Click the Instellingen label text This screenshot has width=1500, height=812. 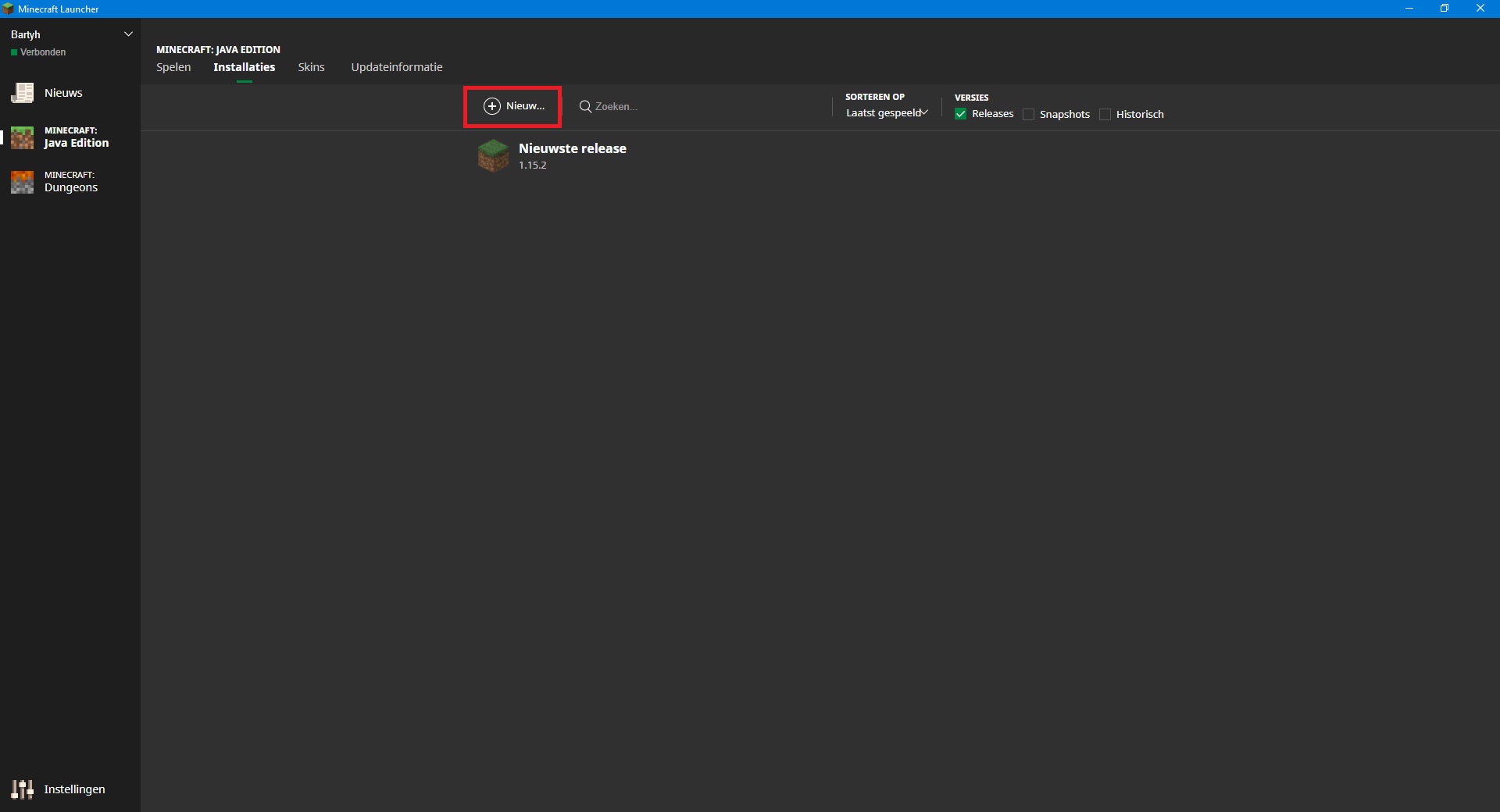74,789
